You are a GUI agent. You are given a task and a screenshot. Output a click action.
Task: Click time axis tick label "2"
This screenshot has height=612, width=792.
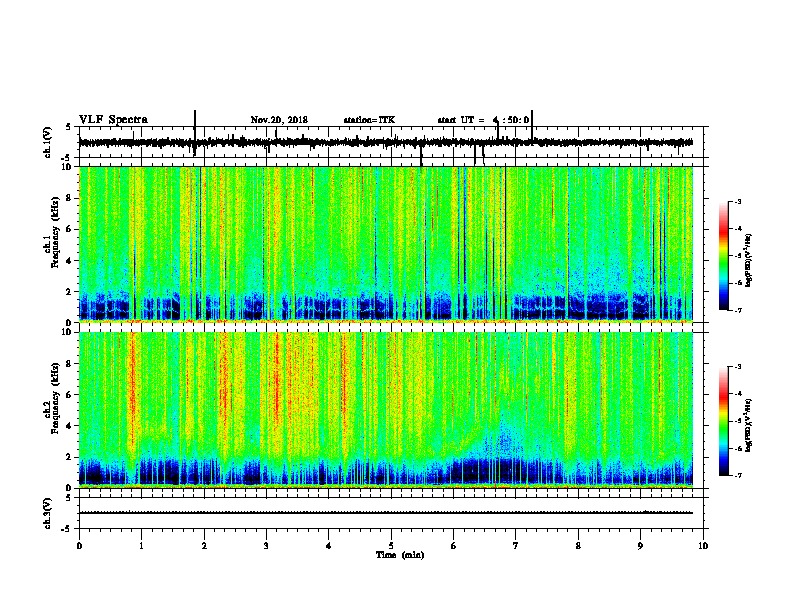[204, 545]
